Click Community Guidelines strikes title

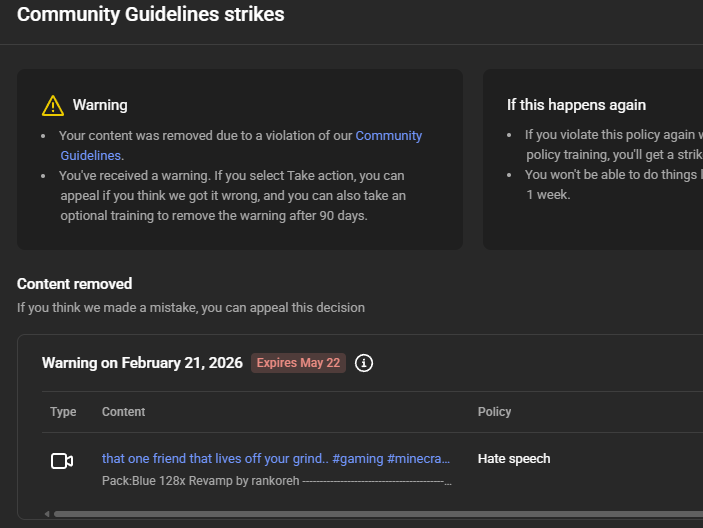[151, 14]
